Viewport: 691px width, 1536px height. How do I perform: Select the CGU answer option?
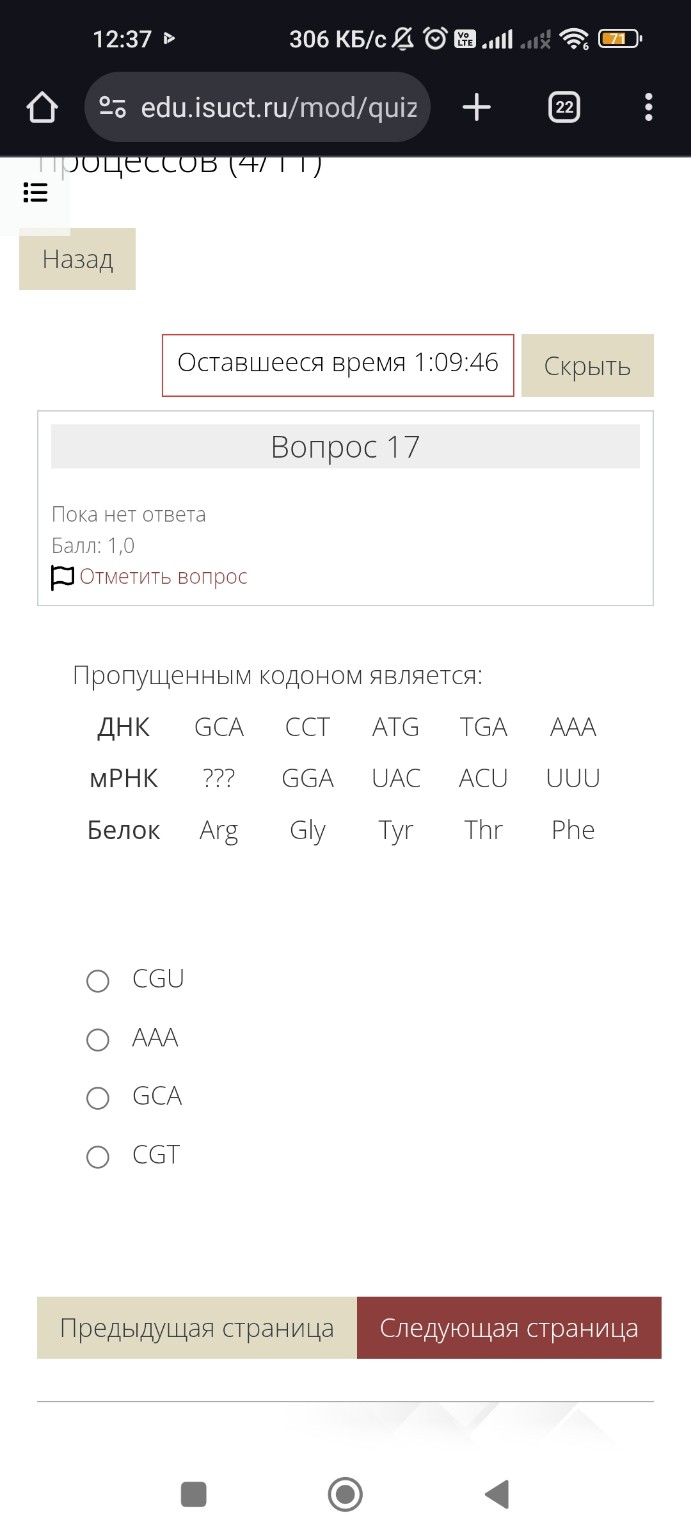point(97,980)
